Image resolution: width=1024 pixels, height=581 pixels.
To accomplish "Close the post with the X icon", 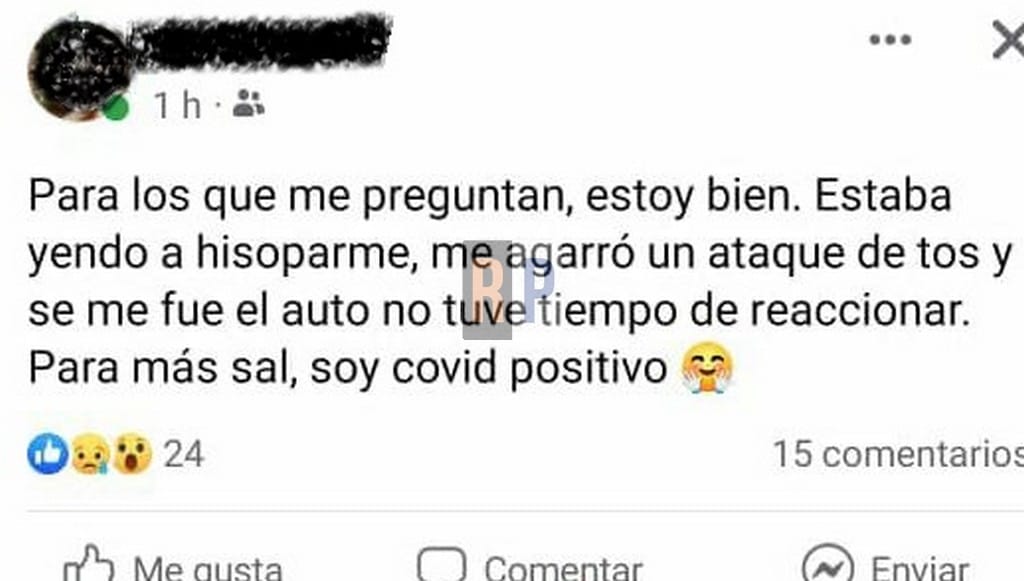I will coord(1009,39).
